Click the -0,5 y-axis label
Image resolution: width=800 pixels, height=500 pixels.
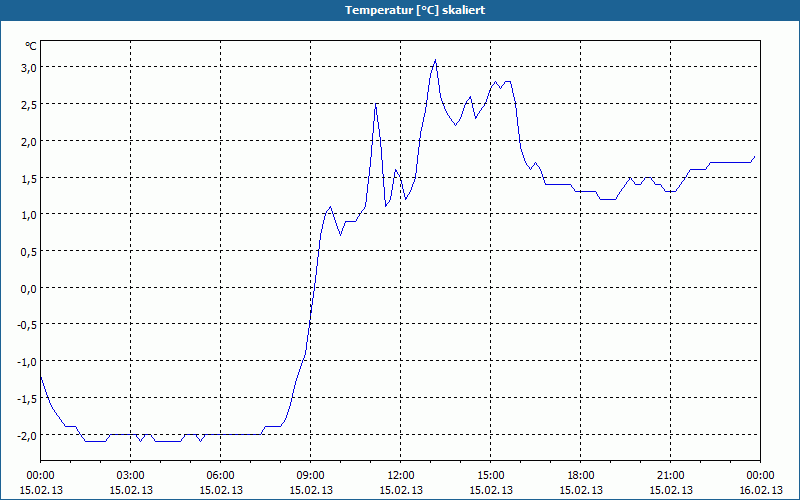(x=27, y=325)
